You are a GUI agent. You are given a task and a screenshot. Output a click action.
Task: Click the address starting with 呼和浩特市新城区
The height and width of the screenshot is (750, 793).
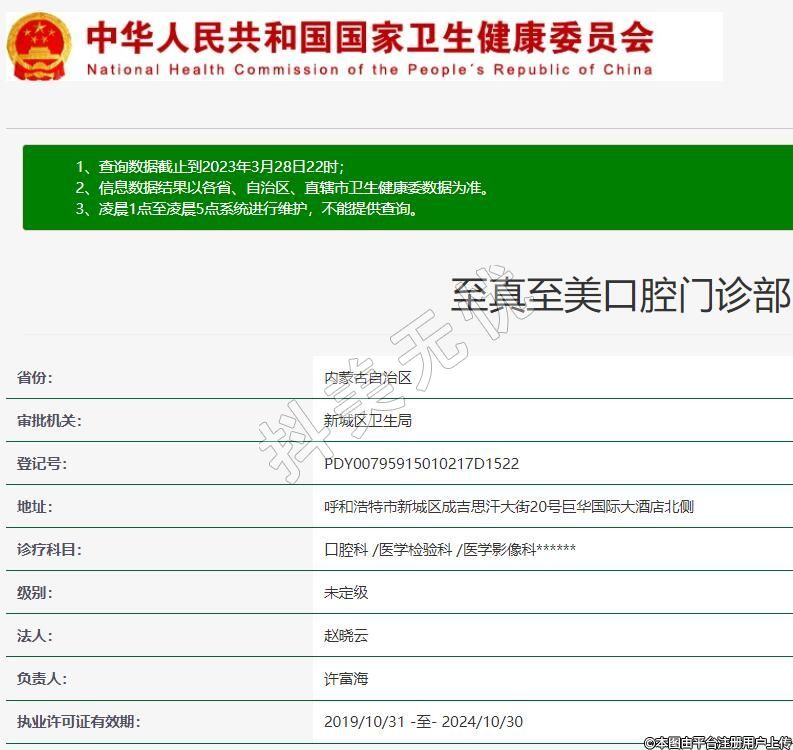(x=508, y=507)
